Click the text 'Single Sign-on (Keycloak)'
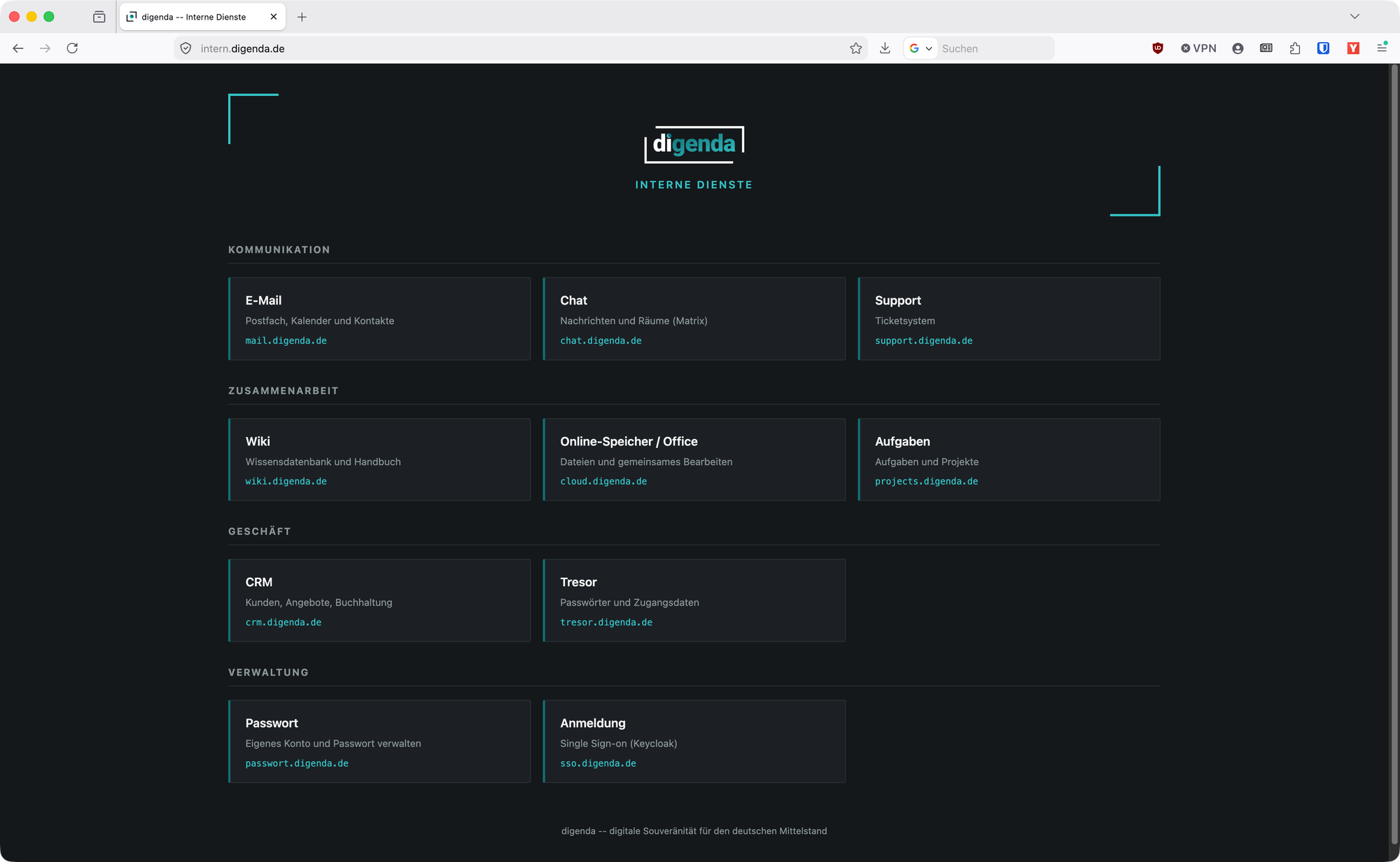Screen dimensions: 1400x862 tap(619, 744)
